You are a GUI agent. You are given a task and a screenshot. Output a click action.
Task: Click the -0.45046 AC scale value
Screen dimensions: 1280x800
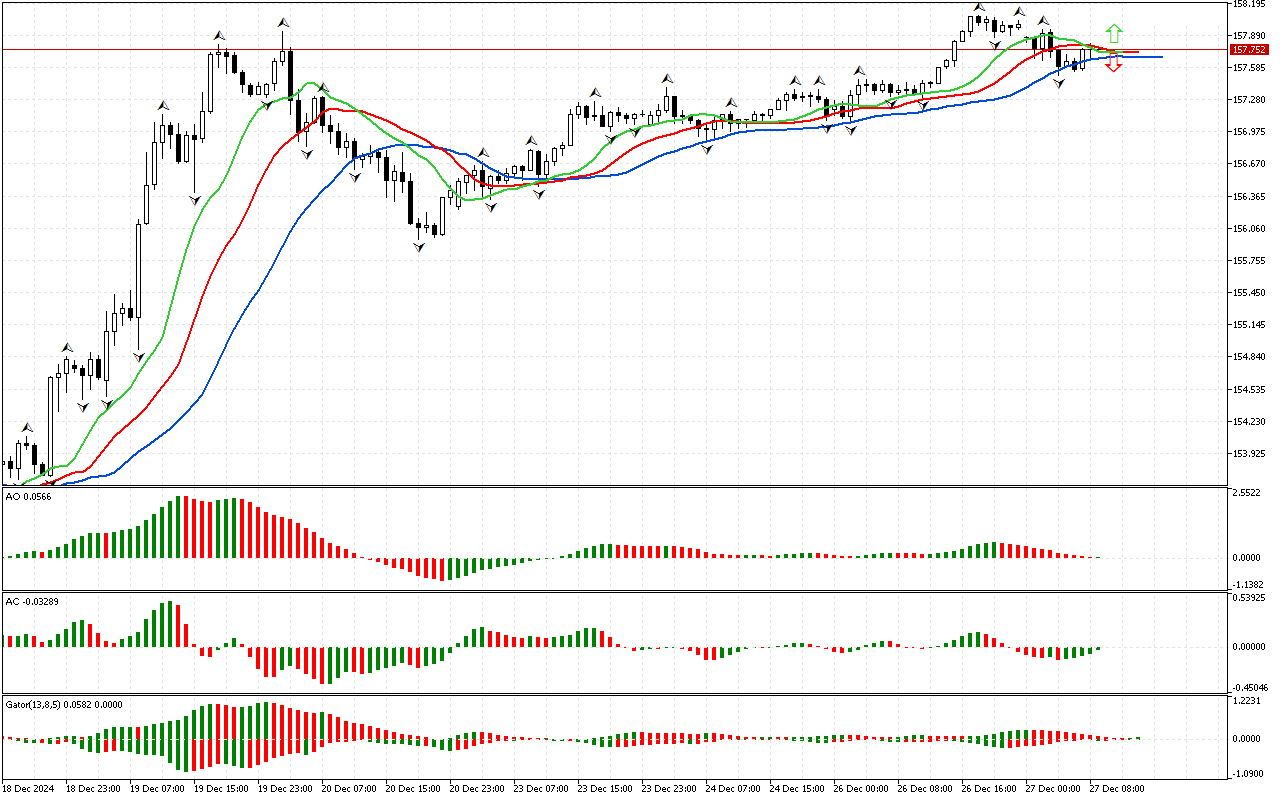1250,688
